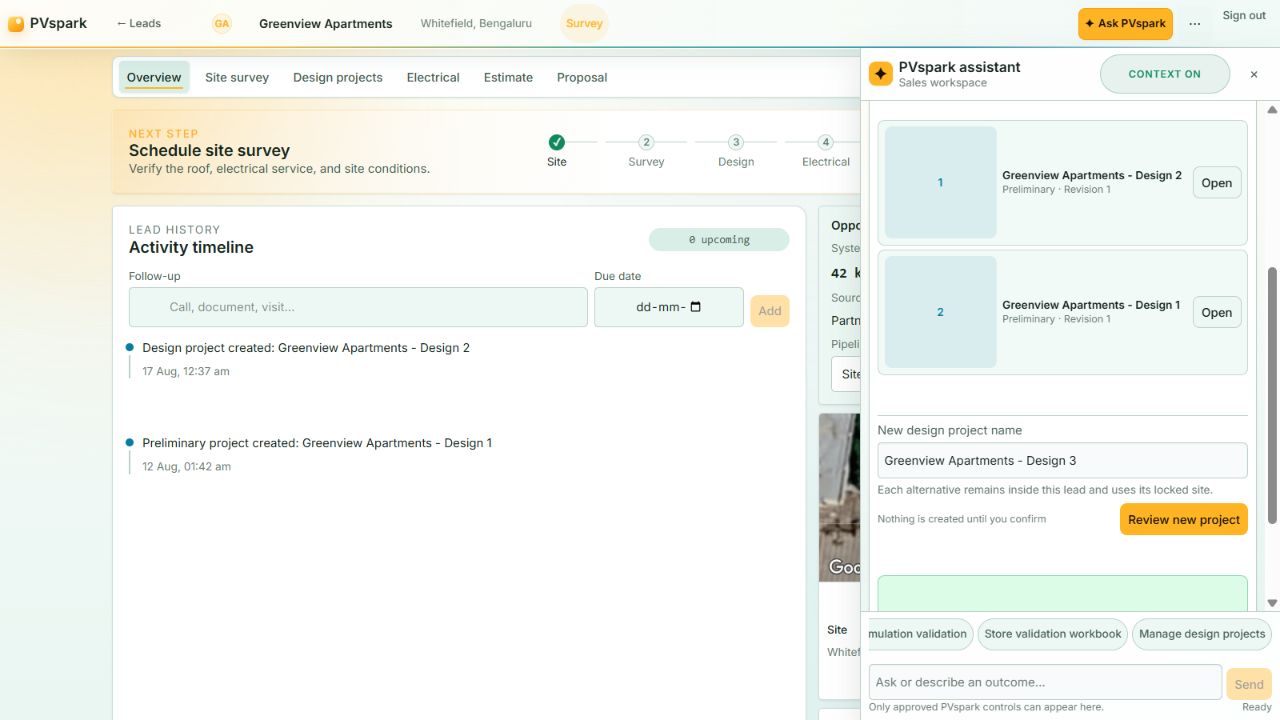Click the 0 upcoming badge
Image resolution: width=1280 pixels, height=720 pixels.
(x=719, y=240)
